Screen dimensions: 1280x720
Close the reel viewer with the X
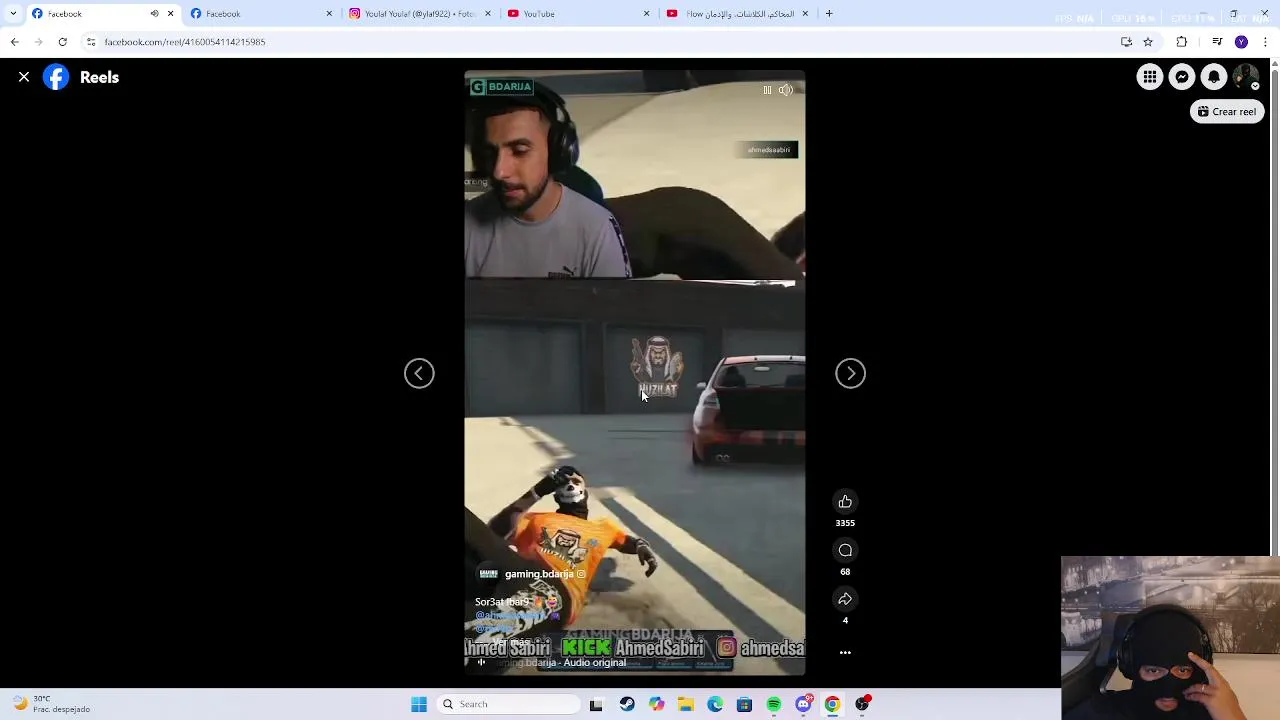[x=24, y=77]
